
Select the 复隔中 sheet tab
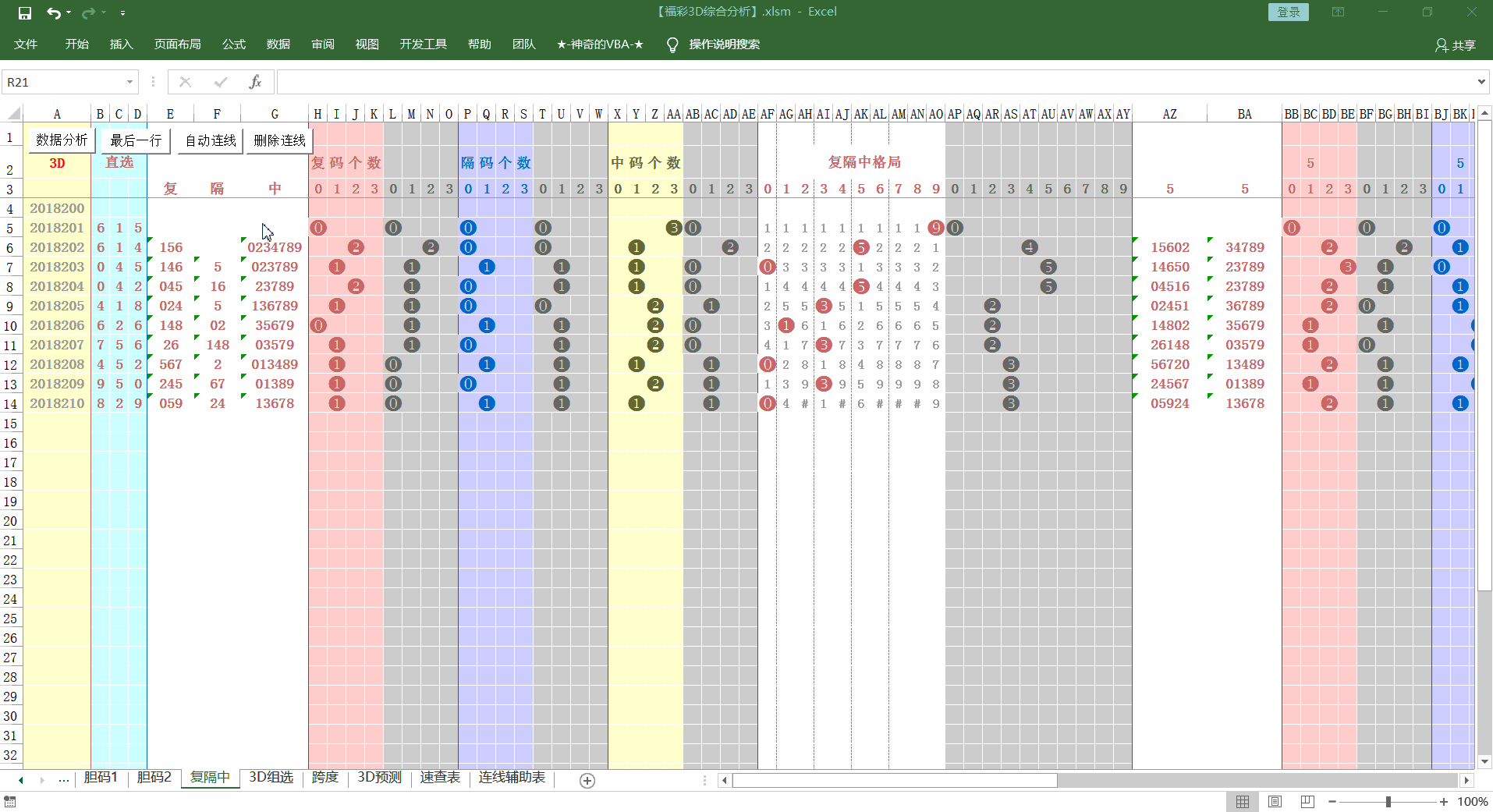211,778
